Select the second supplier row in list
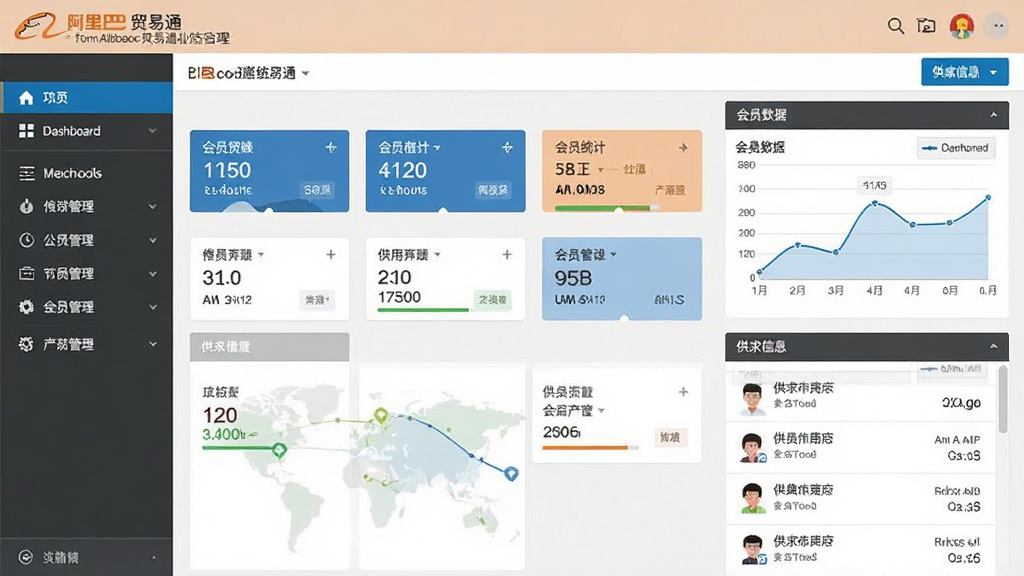1024x576 pixels. [x=861, y=447]
